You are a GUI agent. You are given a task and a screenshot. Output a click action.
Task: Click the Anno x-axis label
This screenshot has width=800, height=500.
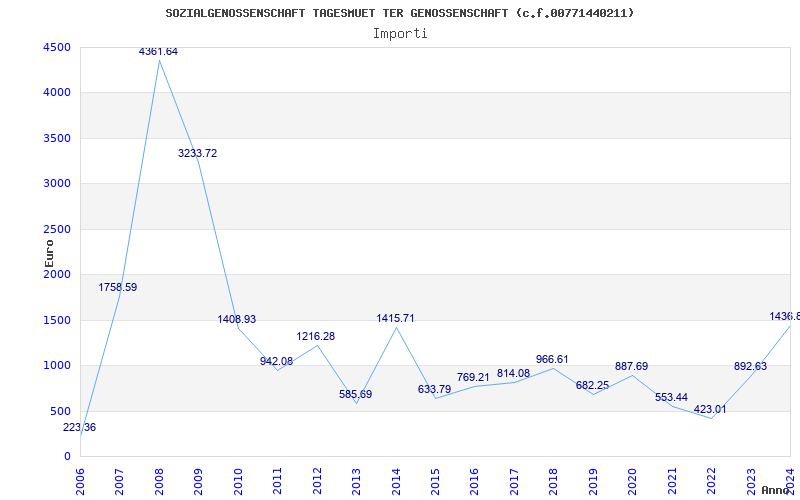(776, 490)
